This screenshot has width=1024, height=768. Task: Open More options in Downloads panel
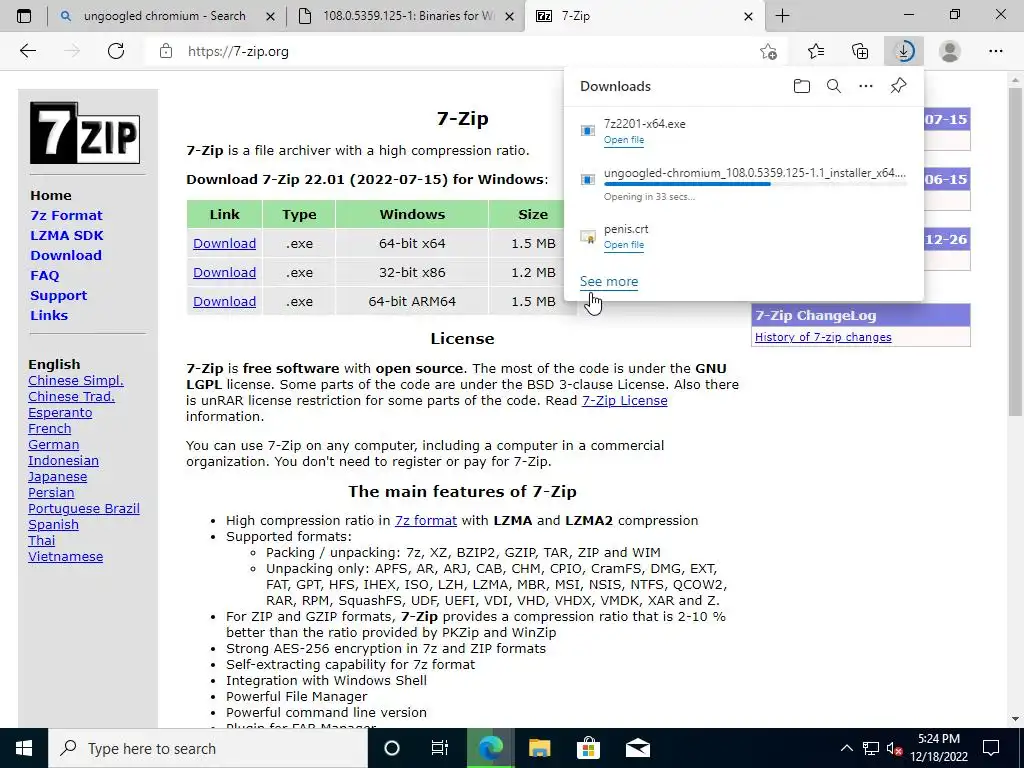click(866, 86)
